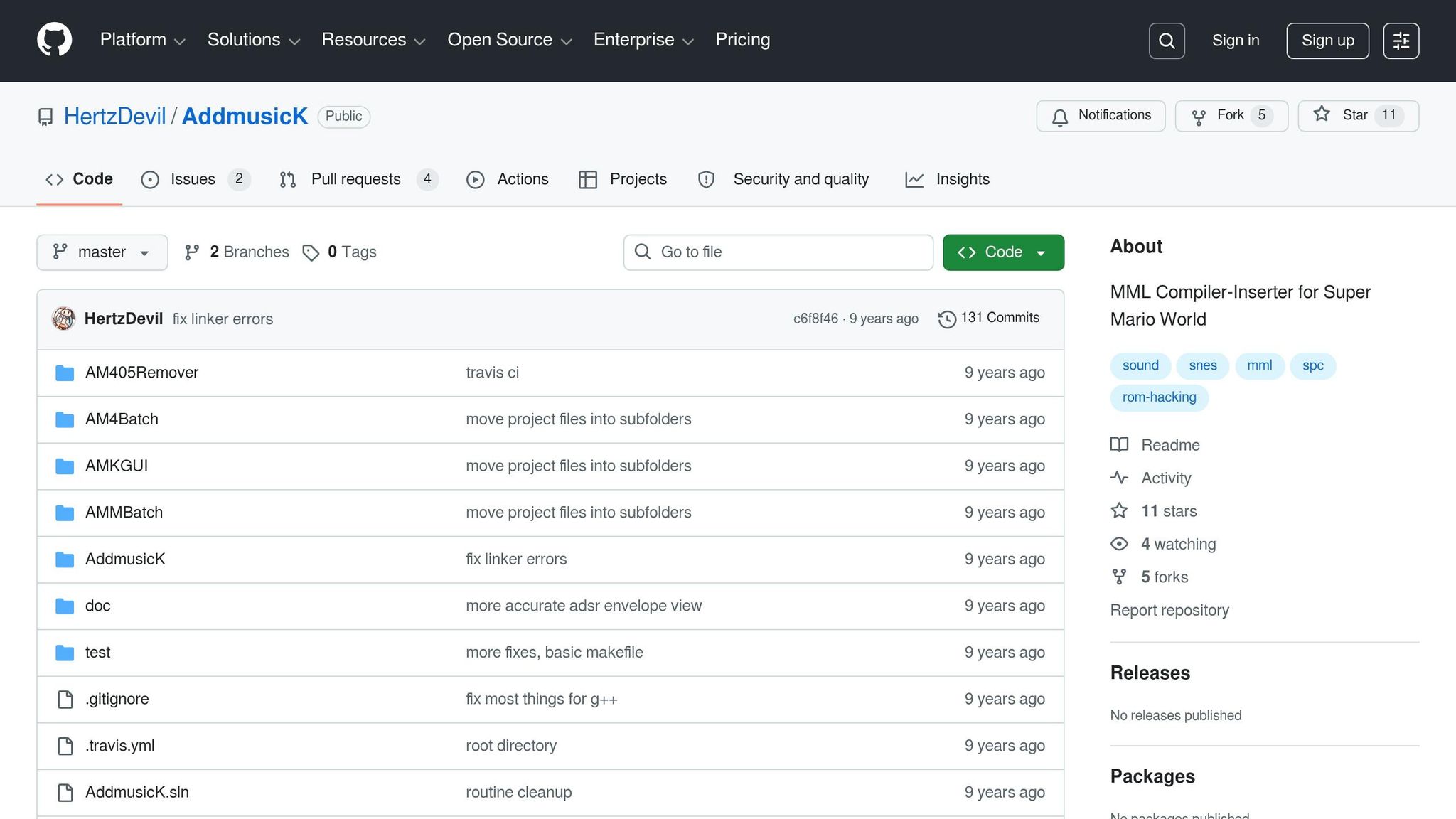Click the Notifications bell icon
Screen dimensions: 1456x819
[x=1060, y=117]
